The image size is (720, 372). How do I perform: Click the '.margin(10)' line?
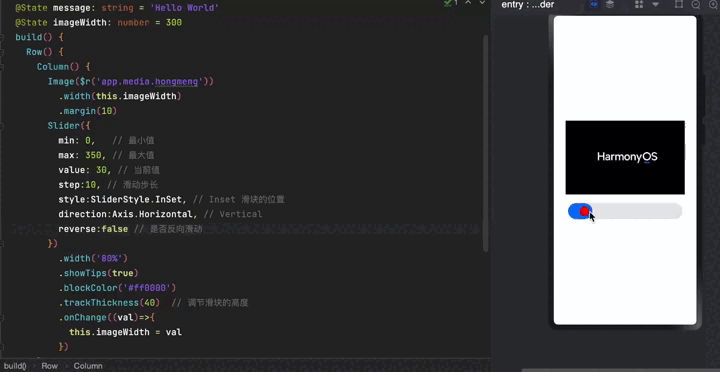click(88, 111)
